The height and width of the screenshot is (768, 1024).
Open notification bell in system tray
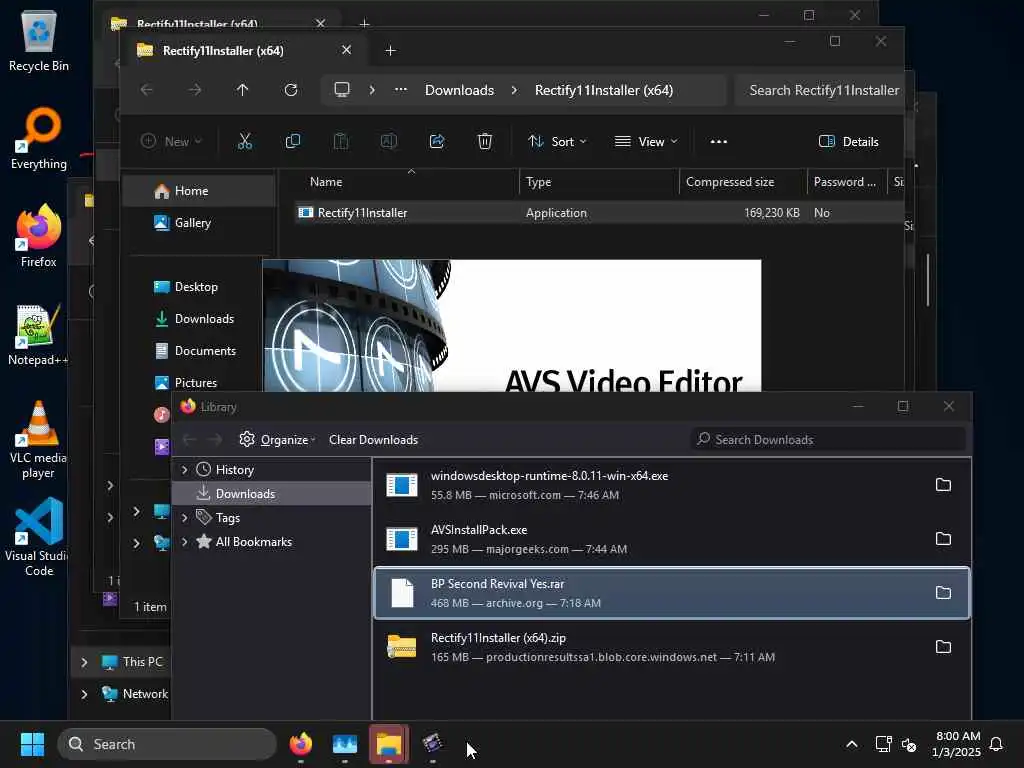[996, 744]
